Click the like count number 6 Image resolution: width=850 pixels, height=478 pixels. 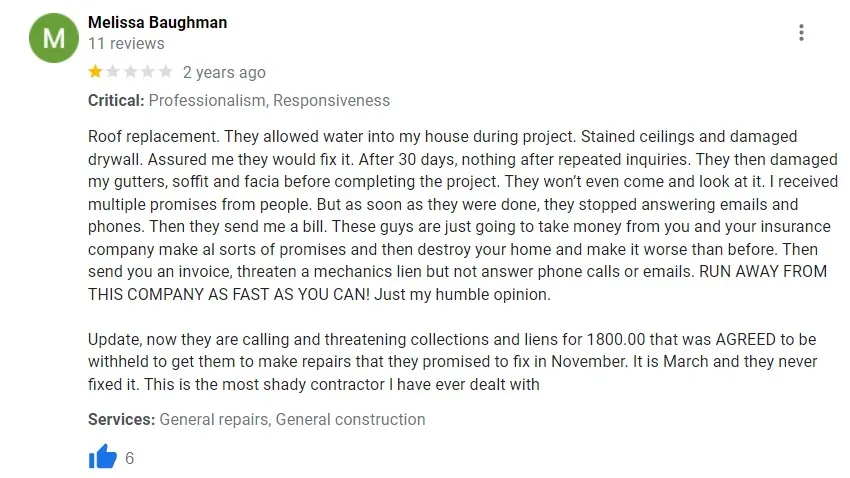coord(130,458)
